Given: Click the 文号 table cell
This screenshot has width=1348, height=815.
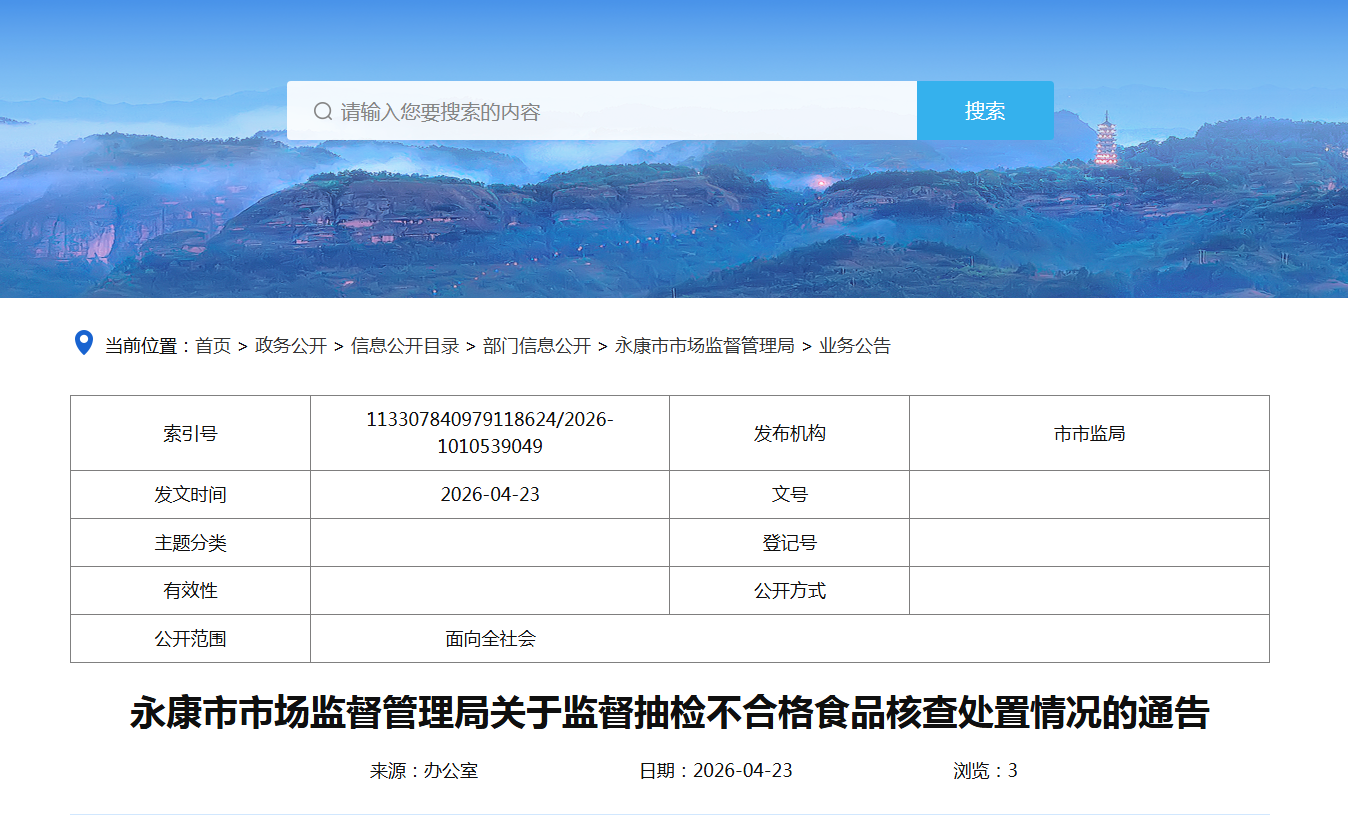Looking at the screenshot, I should [790, 495].
